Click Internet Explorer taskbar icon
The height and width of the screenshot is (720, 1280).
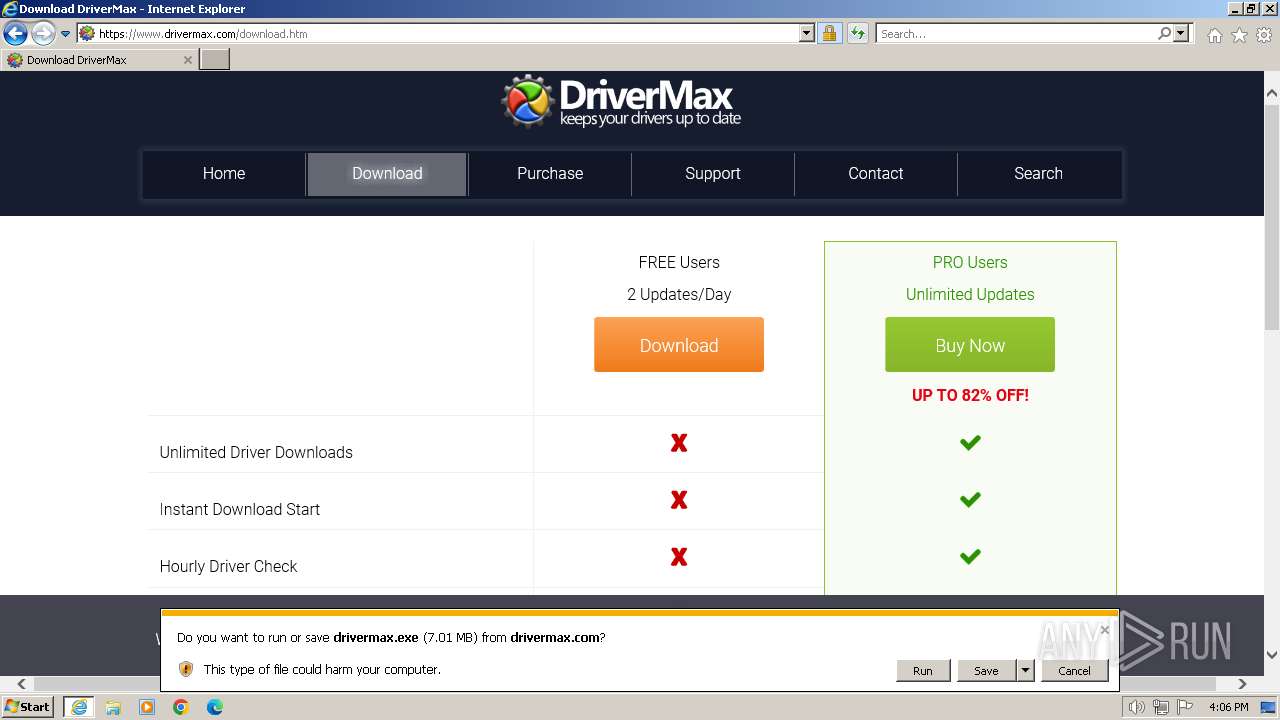click(x=79, y=707)
